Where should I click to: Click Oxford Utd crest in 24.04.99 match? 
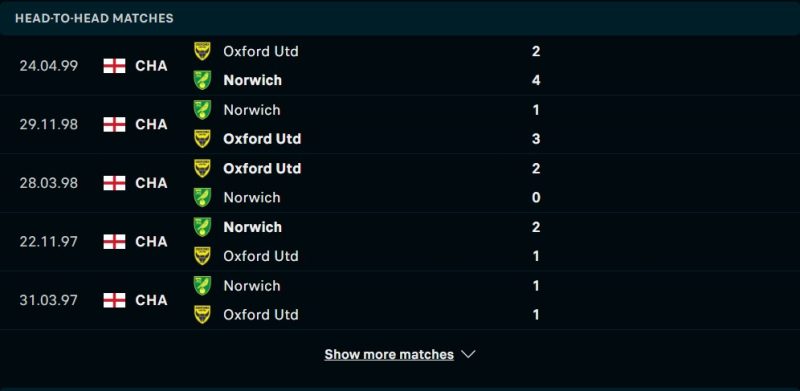pyautogui.click(x=202, y=51)
